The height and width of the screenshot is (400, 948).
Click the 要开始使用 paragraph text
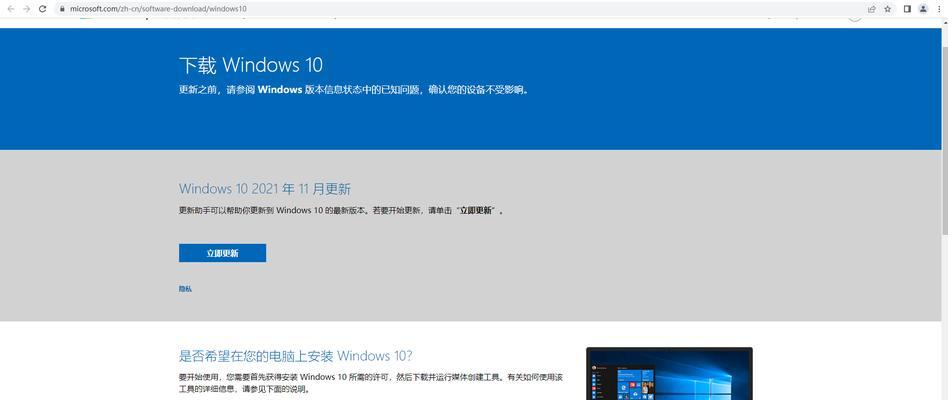(371, 383)
